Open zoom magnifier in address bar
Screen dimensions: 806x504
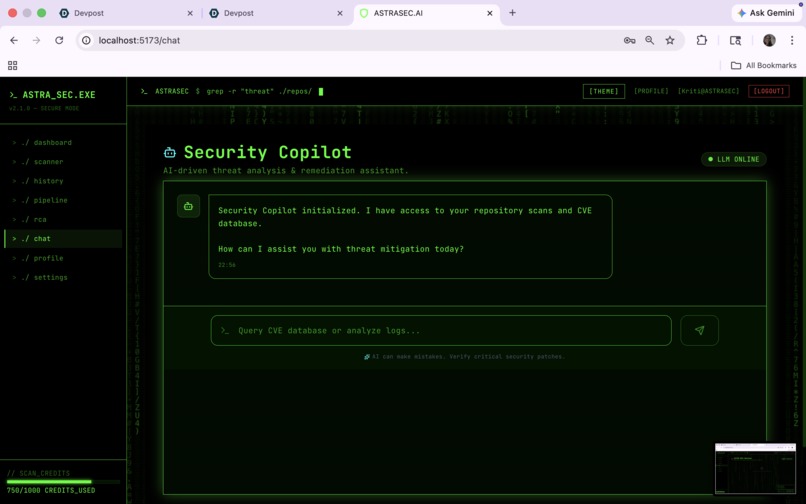coord(650,40)
